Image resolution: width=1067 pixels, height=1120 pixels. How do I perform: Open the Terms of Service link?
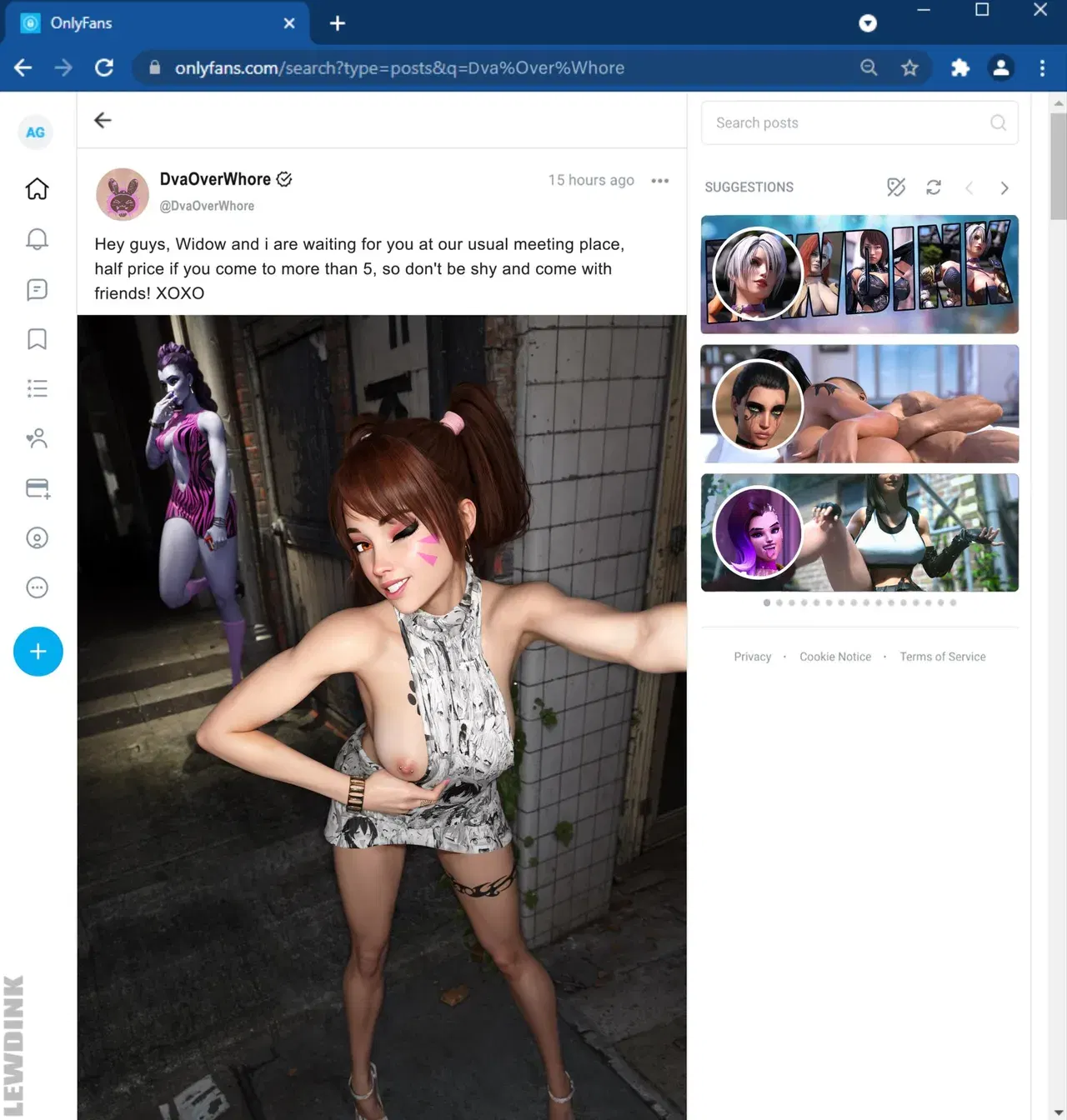pos(943,657)
